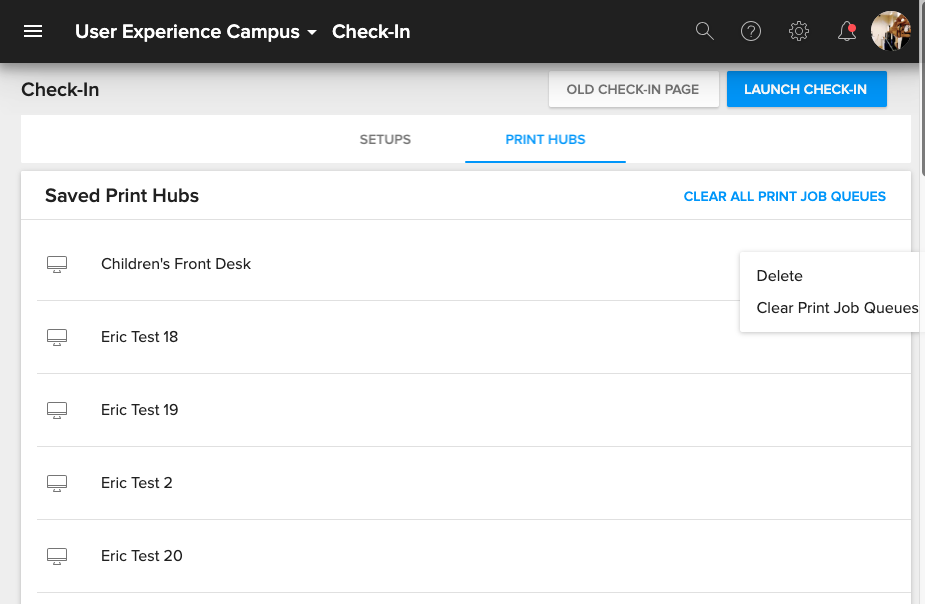Image resolution: width=925 pixels, height=604 pixels.
Task: Click the Launch Check-In button
Action: click(x=806, y=89)
